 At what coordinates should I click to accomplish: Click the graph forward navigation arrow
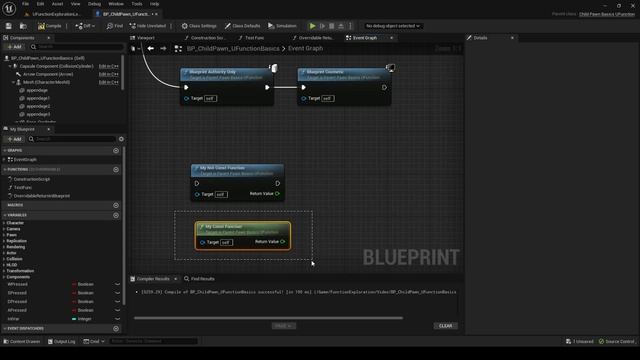point(163,49)
